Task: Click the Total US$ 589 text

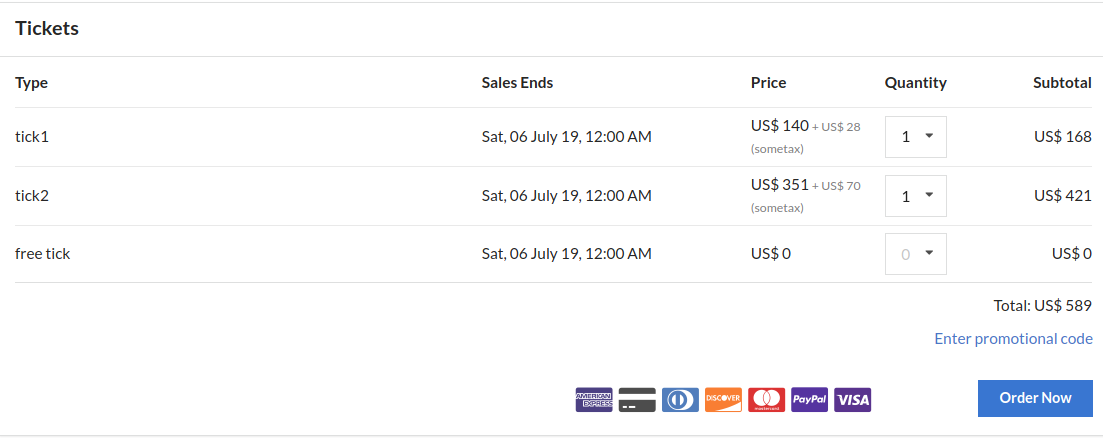Action: point(1041,305)
